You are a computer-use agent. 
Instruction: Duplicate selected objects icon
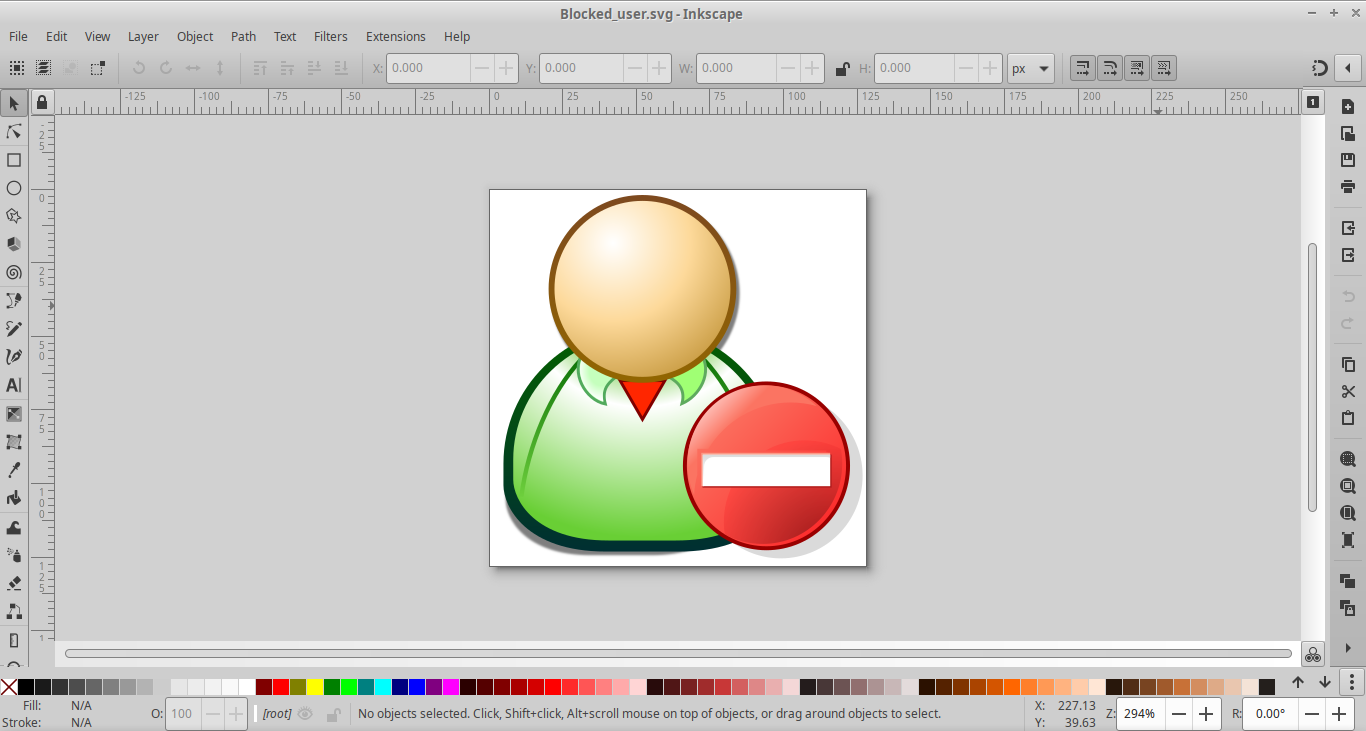pyautogui.click(x=1348, y=580)
